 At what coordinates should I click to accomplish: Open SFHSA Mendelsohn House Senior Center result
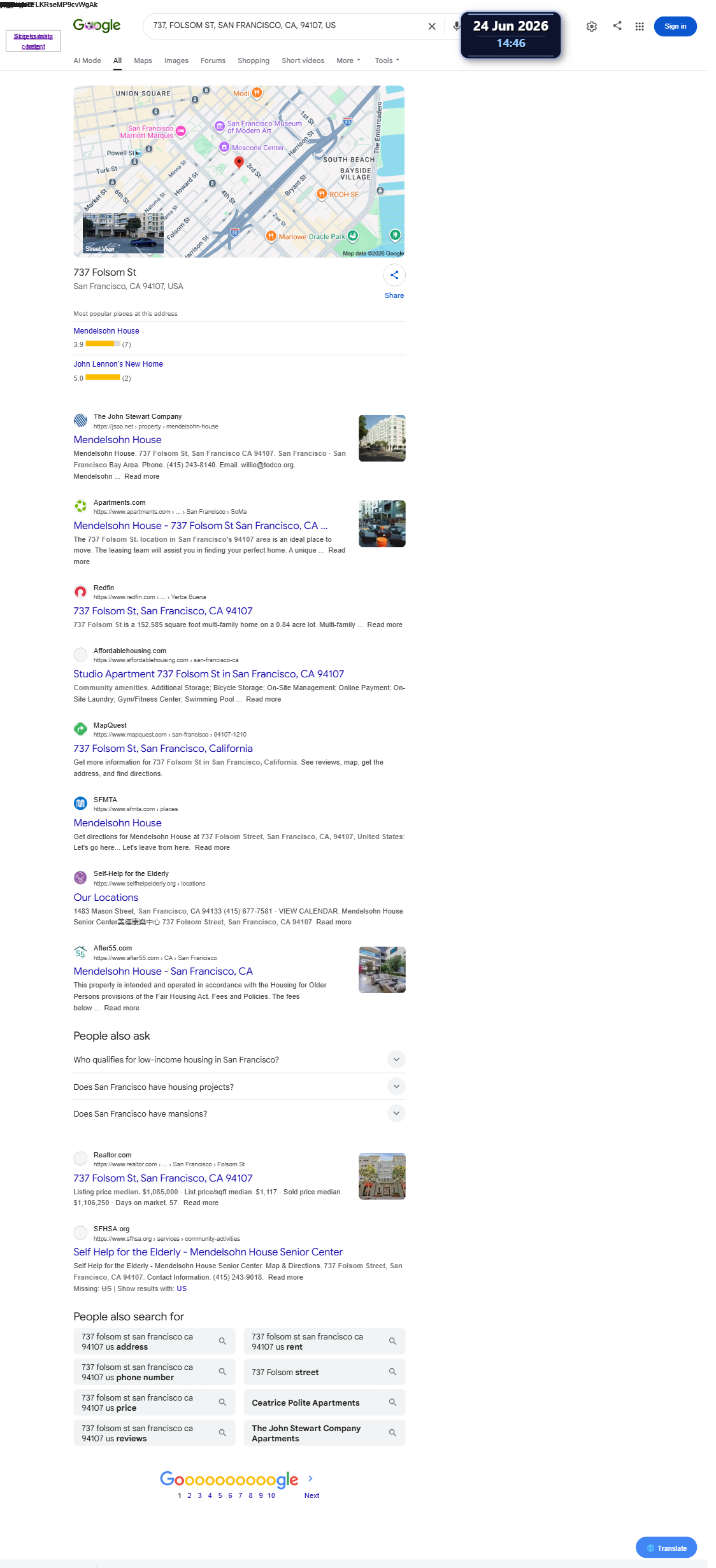coord(208,1252)
